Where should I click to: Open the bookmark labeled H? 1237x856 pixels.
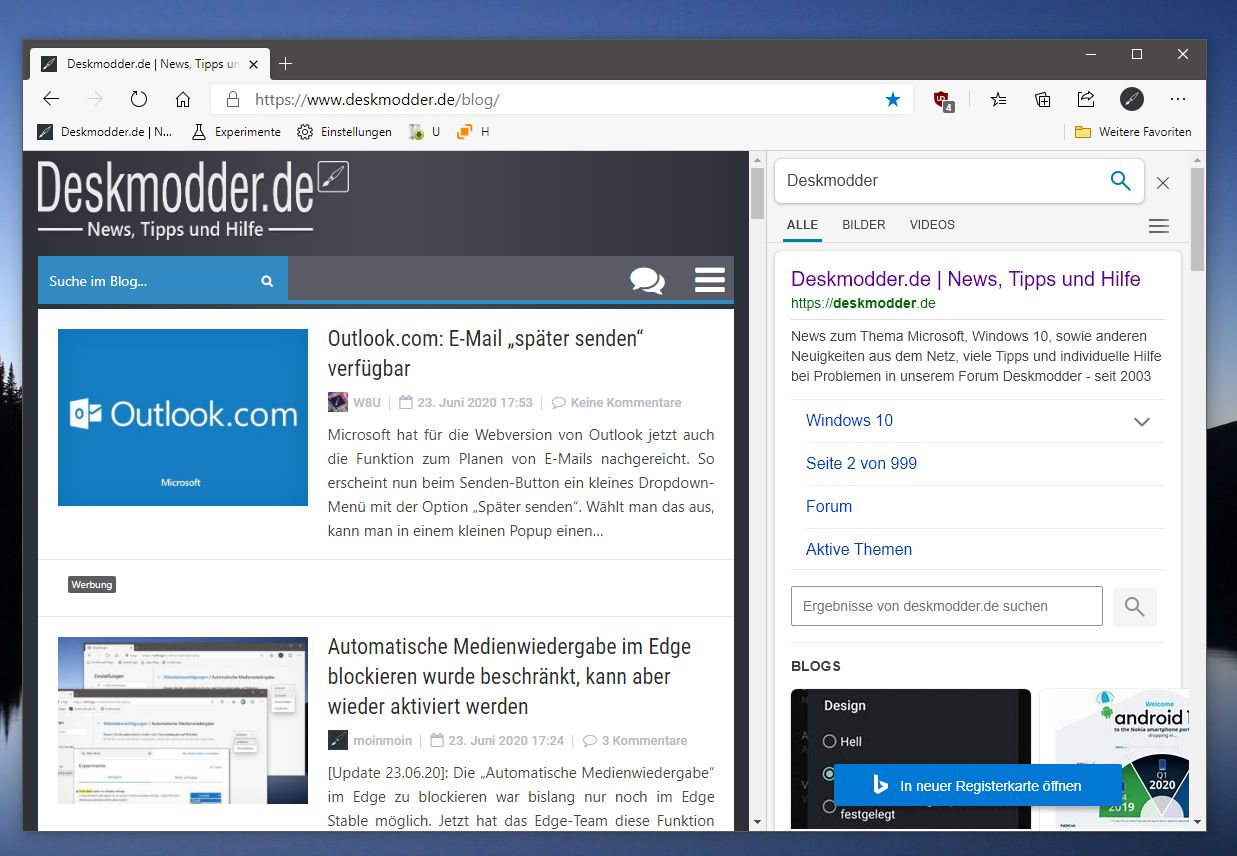[473, 132]
